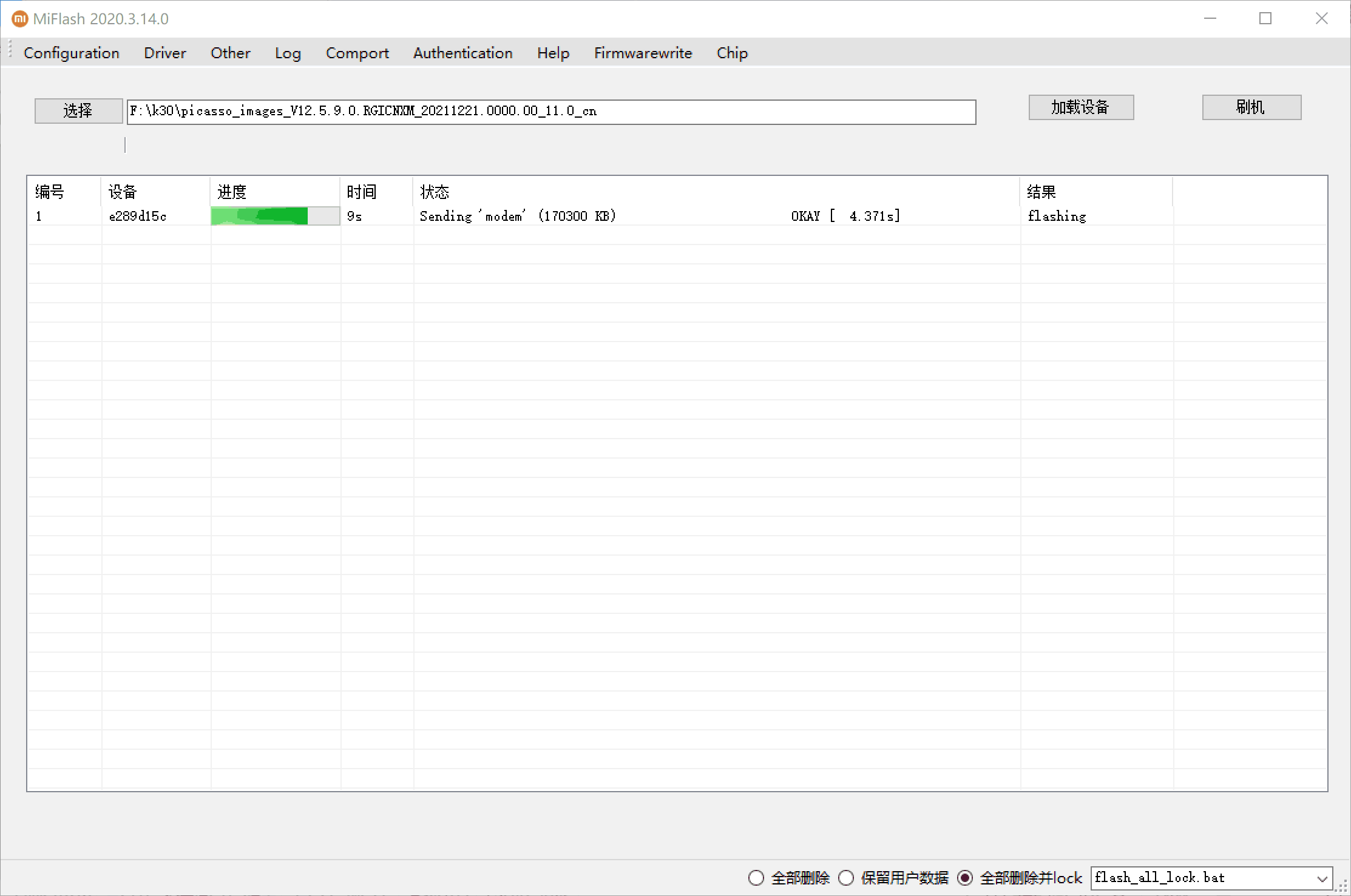Image resolution: width=1351 pixels, height=896 pixels.
Task: Open the Authentication menu
Action: tap(462, 53)
